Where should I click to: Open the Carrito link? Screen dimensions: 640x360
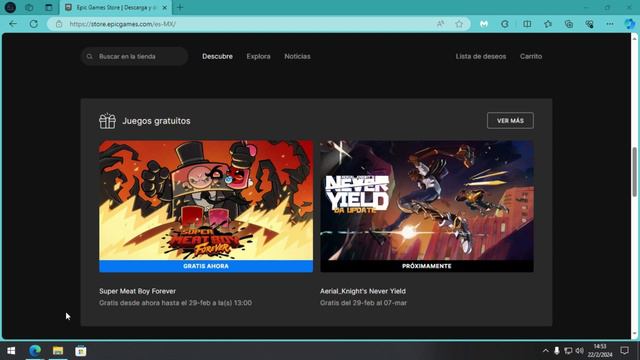[x=531, y=56]
